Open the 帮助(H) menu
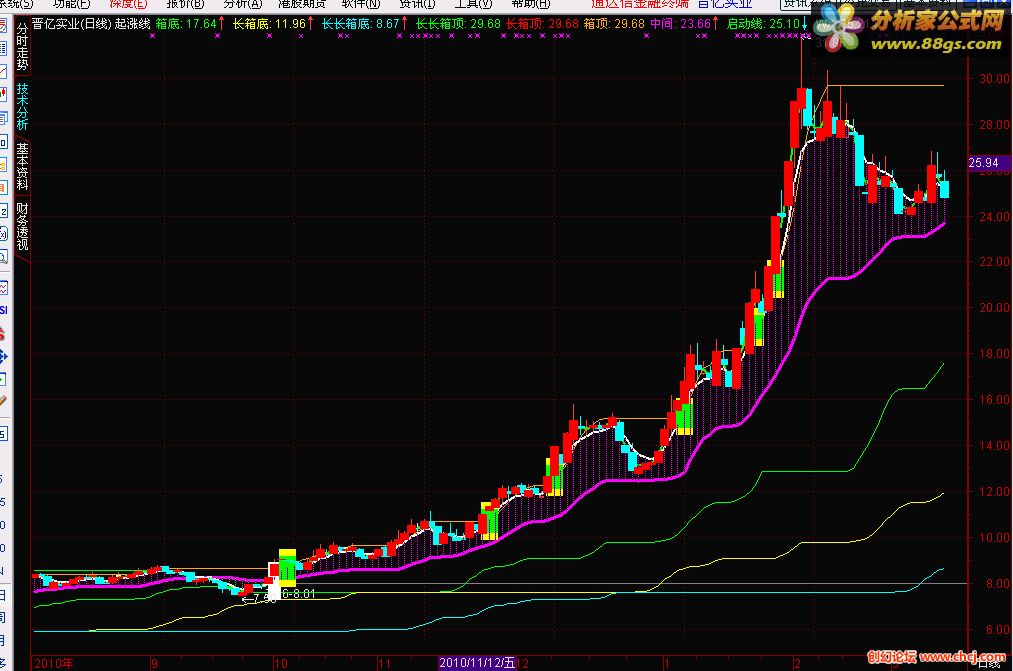Image resolution: width=1013 pixels, height=671 pixels. 530,4
